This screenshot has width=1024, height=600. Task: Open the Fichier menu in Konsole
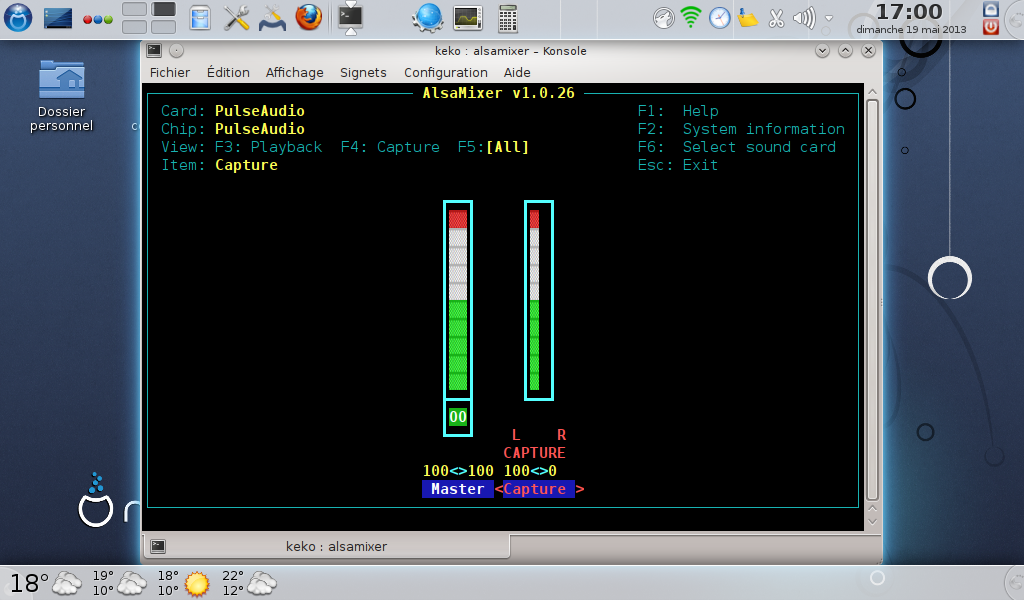click(170, 72)
